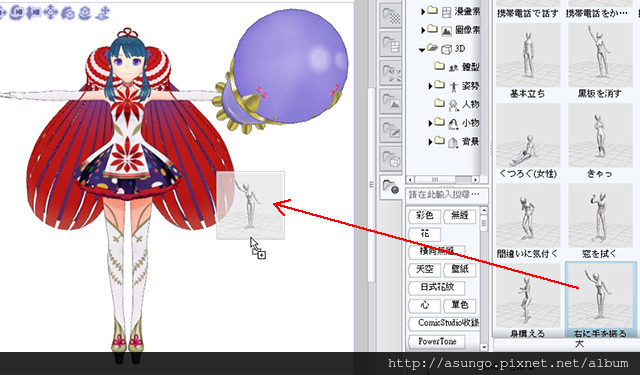Screen dimensions: 640x375
Task: Open the tone pattern material folder sidebar icon
Action: (391, 16)
